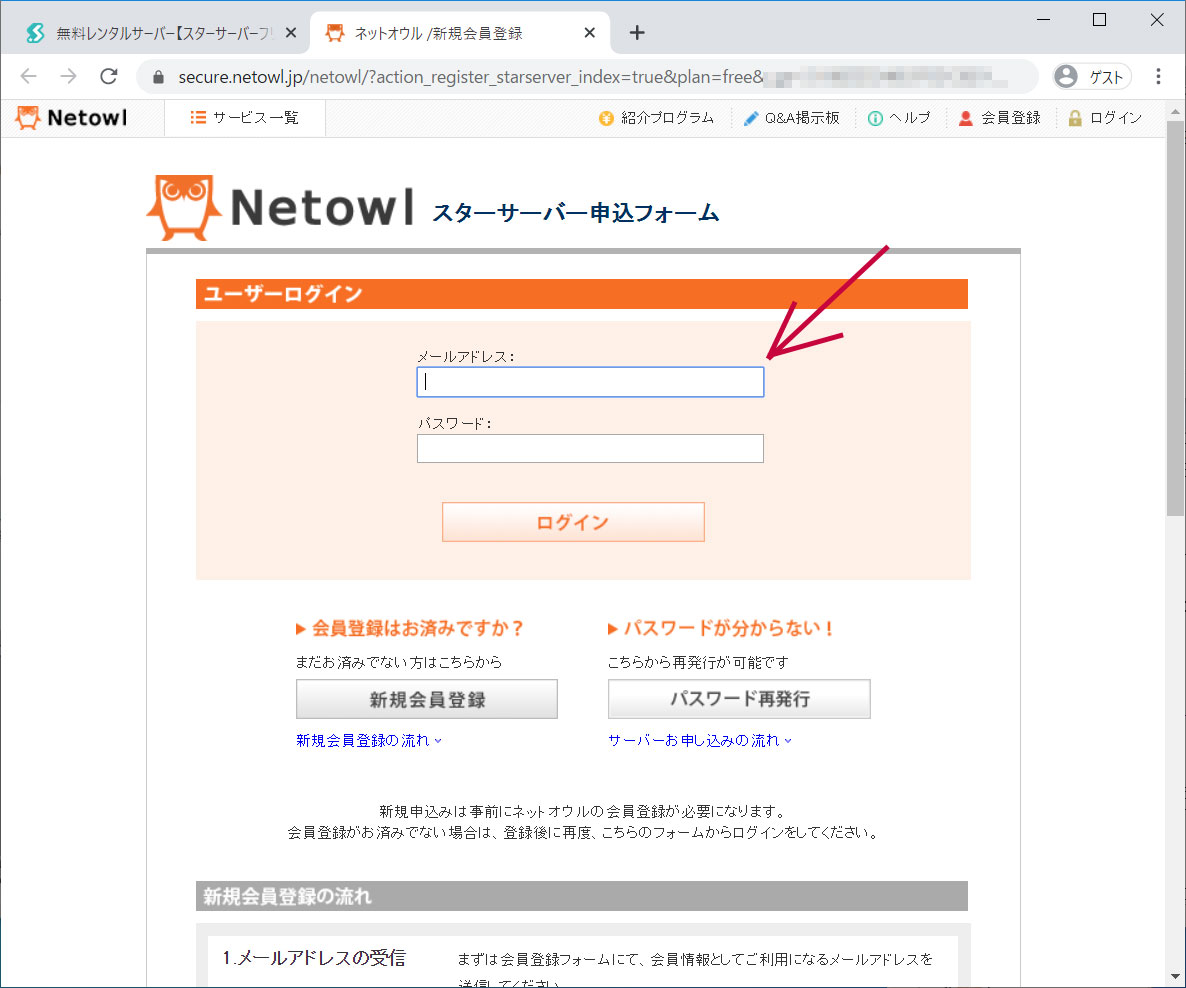
Task: Submit with the orange ログイン button
Action: 573,522
